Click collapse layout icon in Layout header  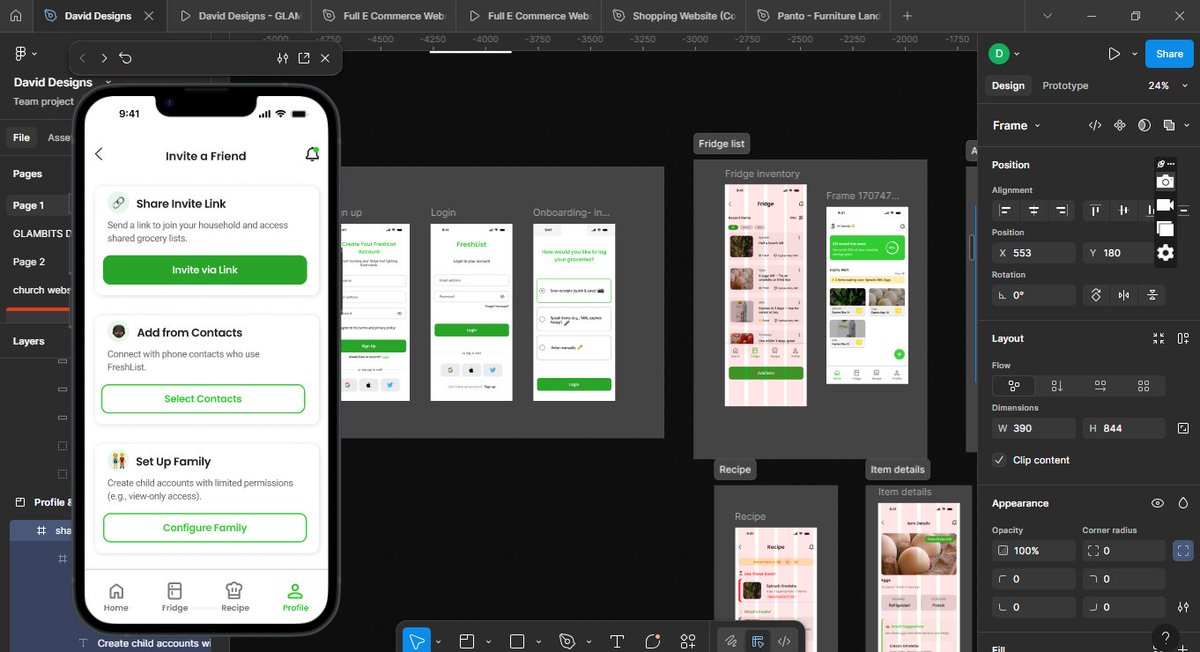coord(1158,339)
